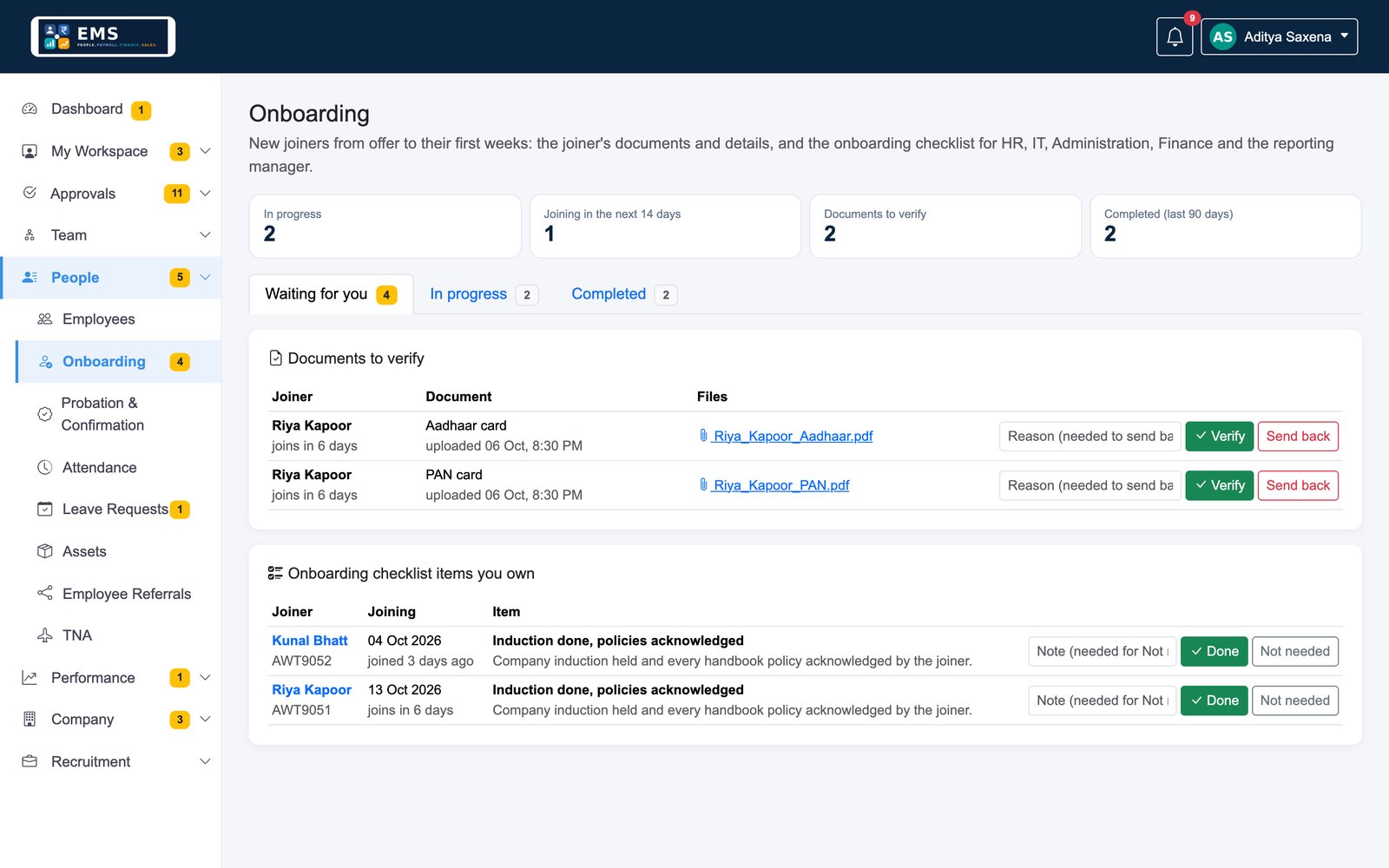
Task: Go to Dashboard in the sidebar
Action: pos(87,109)
